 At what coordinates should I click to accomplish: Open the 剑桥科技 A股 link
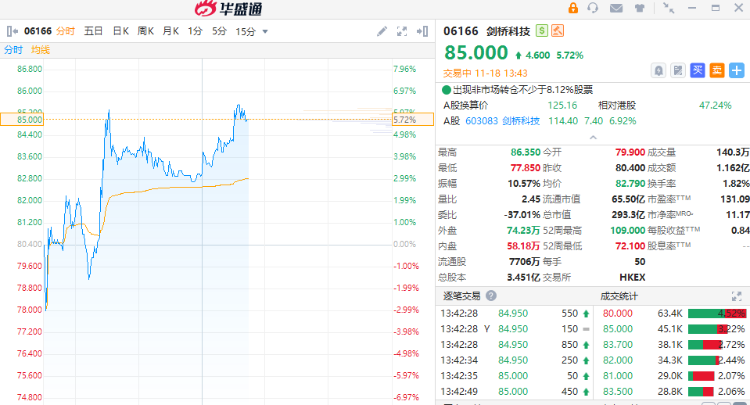521,121
